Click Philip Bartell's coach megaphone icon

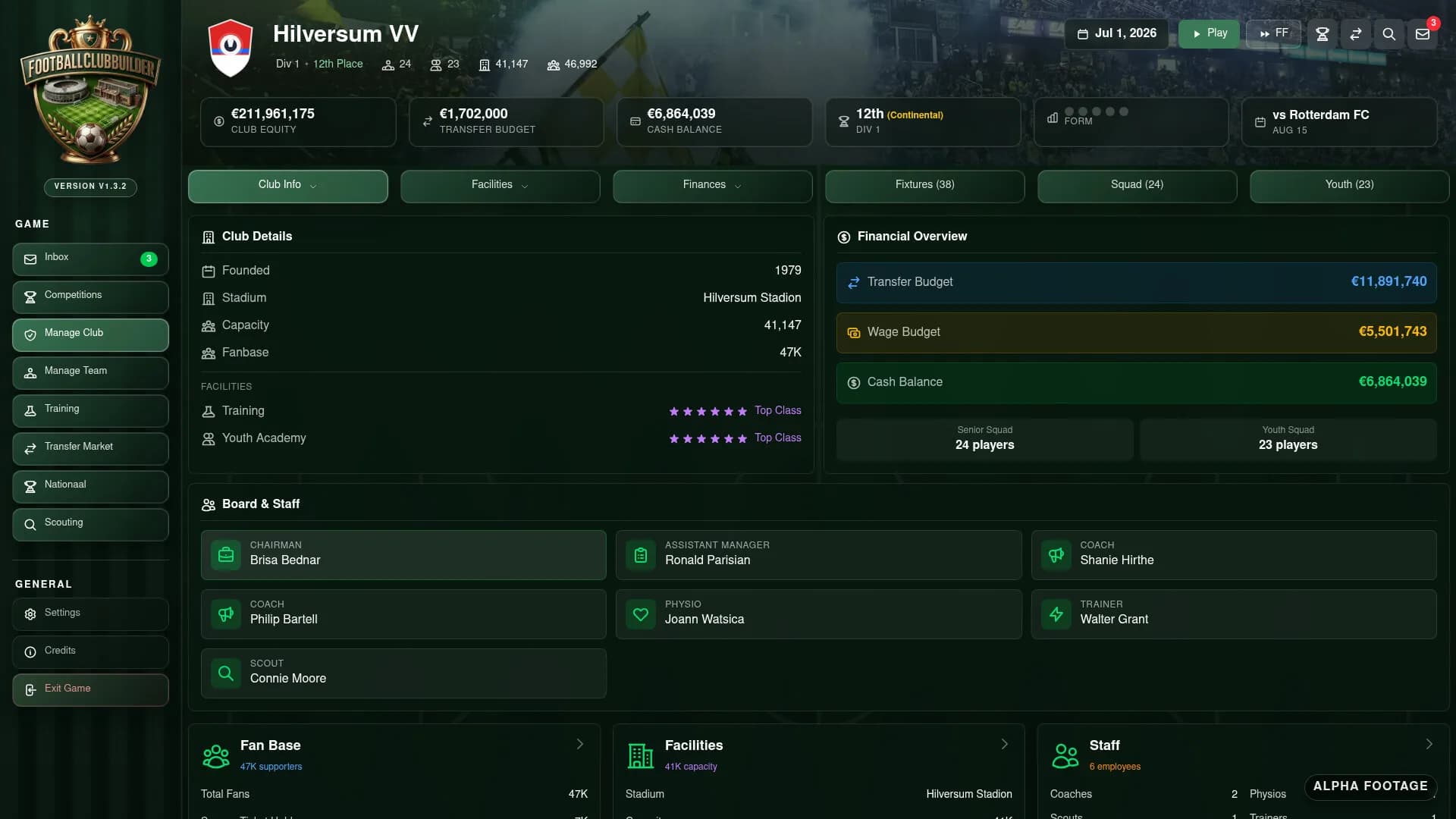[226, 614]
